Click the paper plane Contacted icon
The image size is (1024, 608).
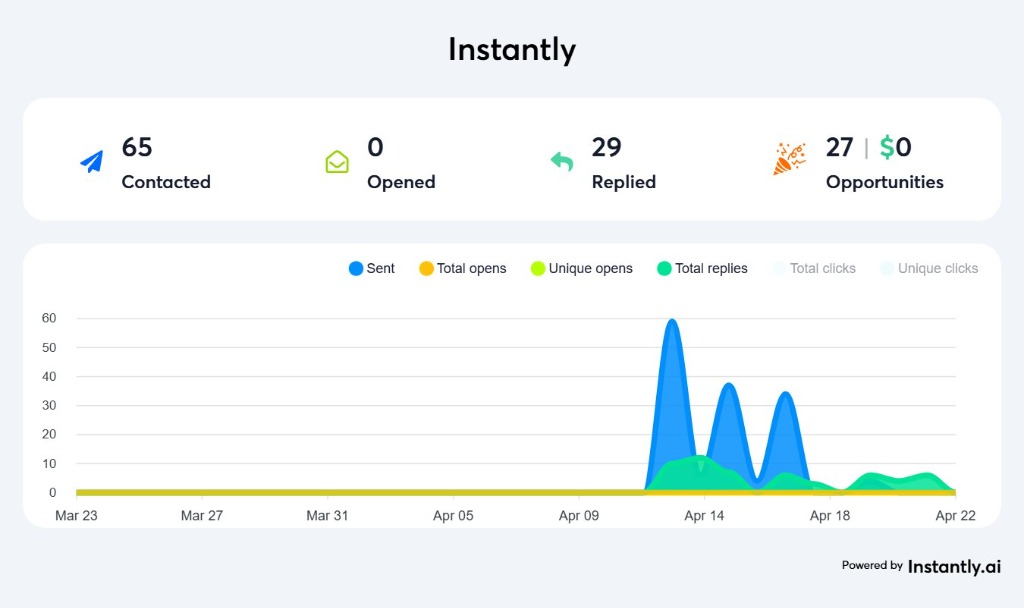point(91,162)
